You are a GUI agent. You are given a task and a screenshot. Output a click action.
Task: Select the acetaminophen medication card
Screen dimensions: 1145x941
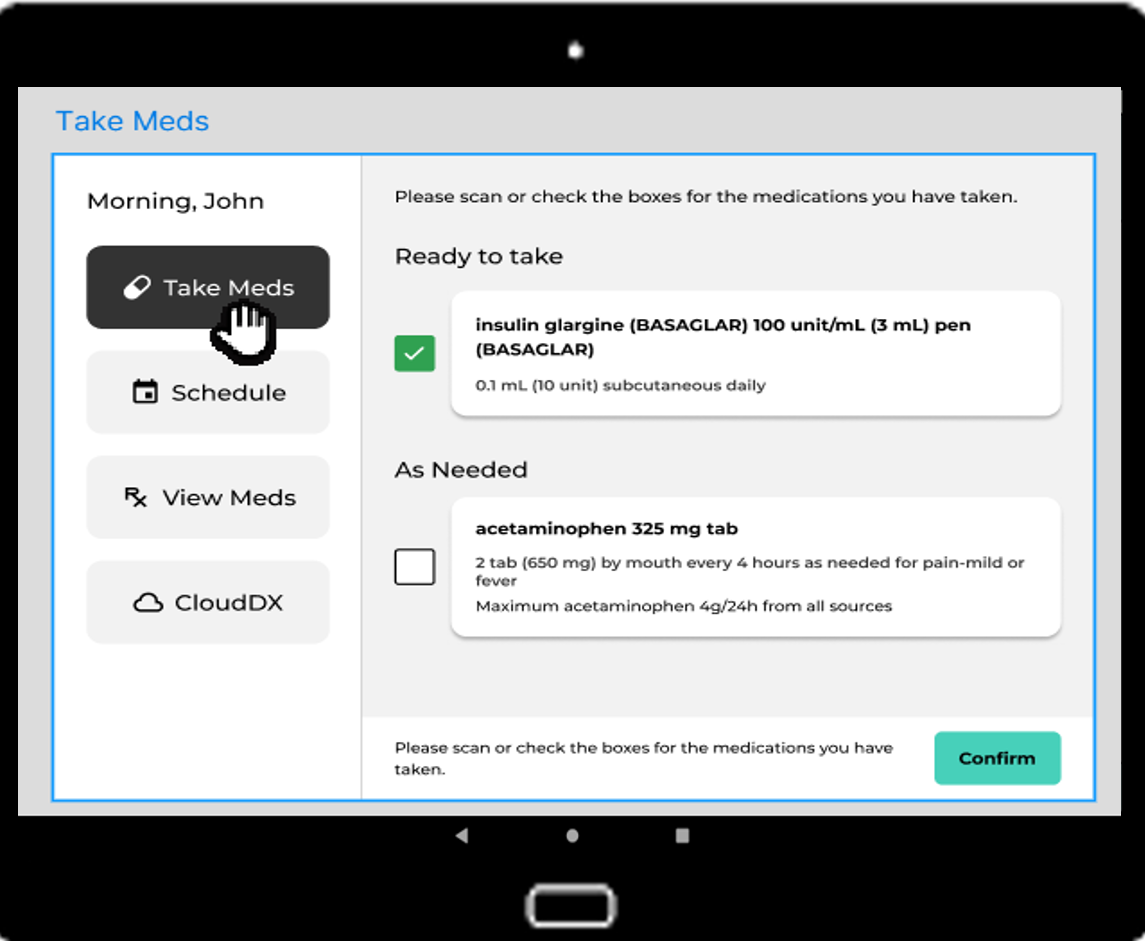[x=755, y=567]
